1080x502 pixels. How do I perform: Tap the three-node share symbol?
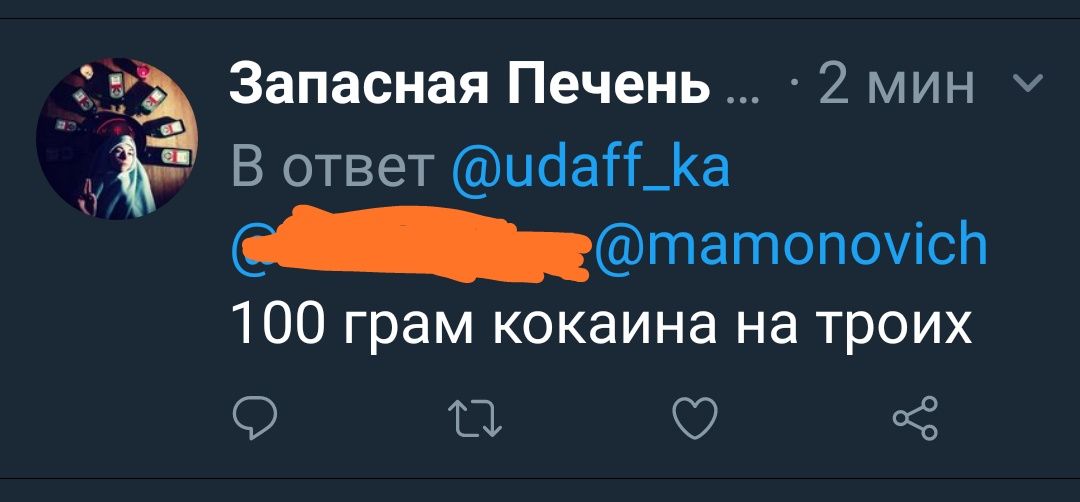click(915, 418)
